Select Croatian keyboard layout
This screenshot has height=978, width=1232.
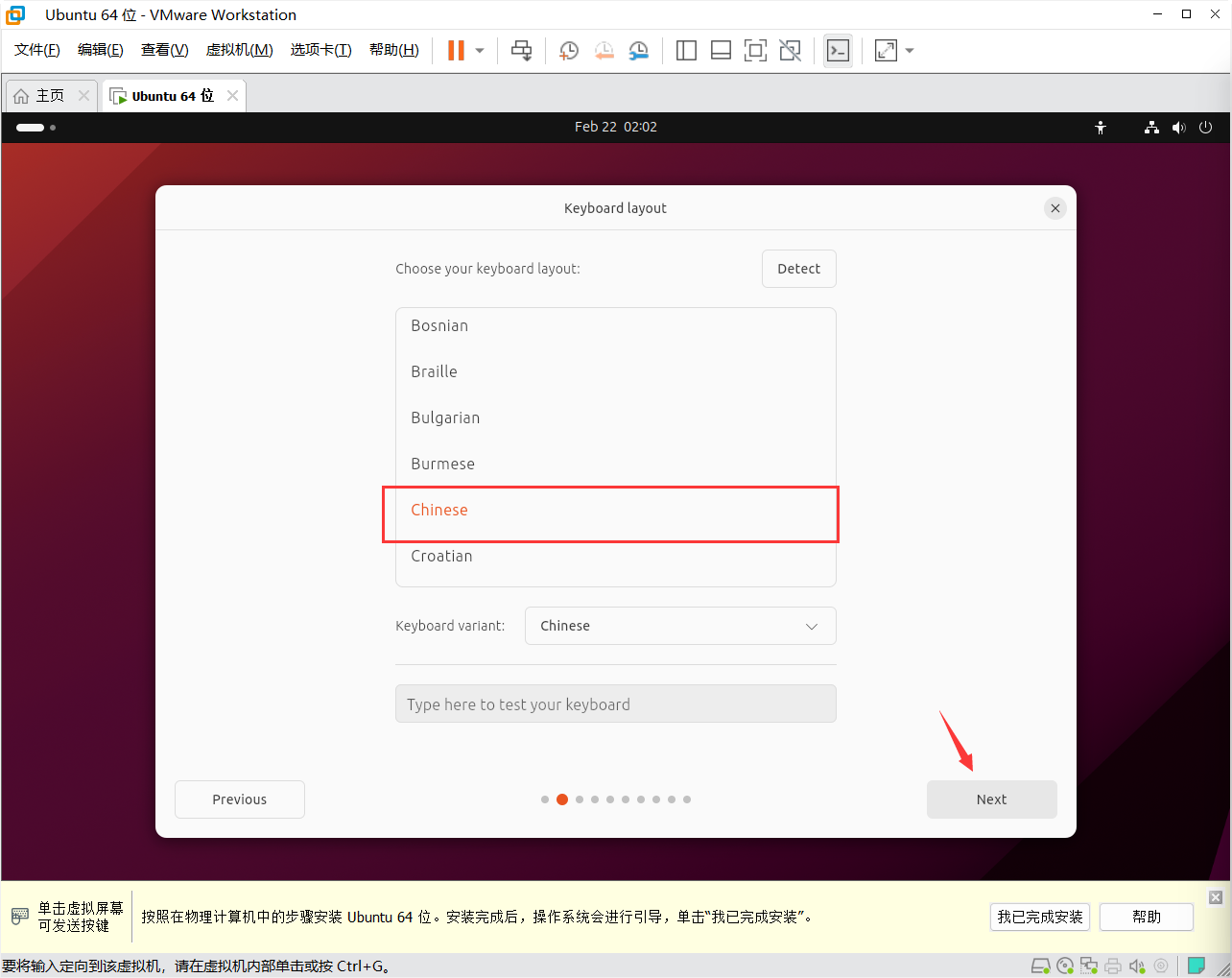pyautogui.click(x=616, y=556)
